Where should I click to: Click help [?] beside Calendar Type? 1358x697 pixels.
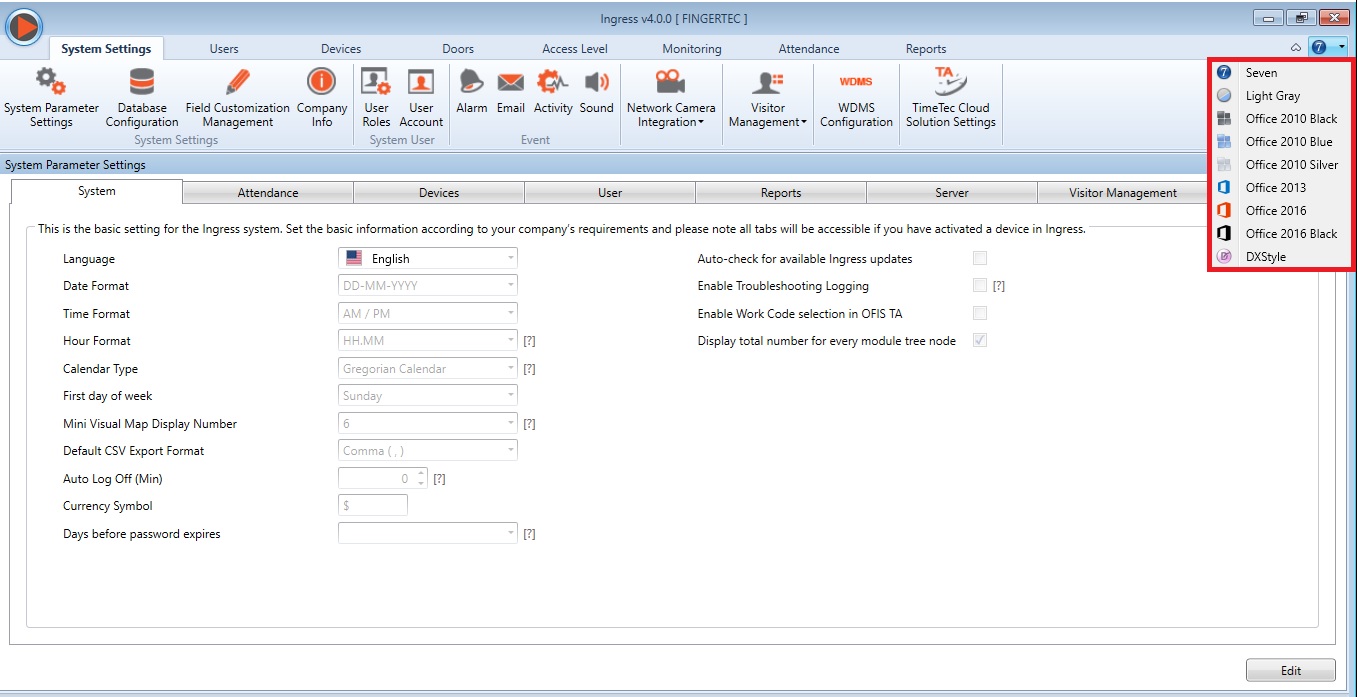tap(530, 369)
